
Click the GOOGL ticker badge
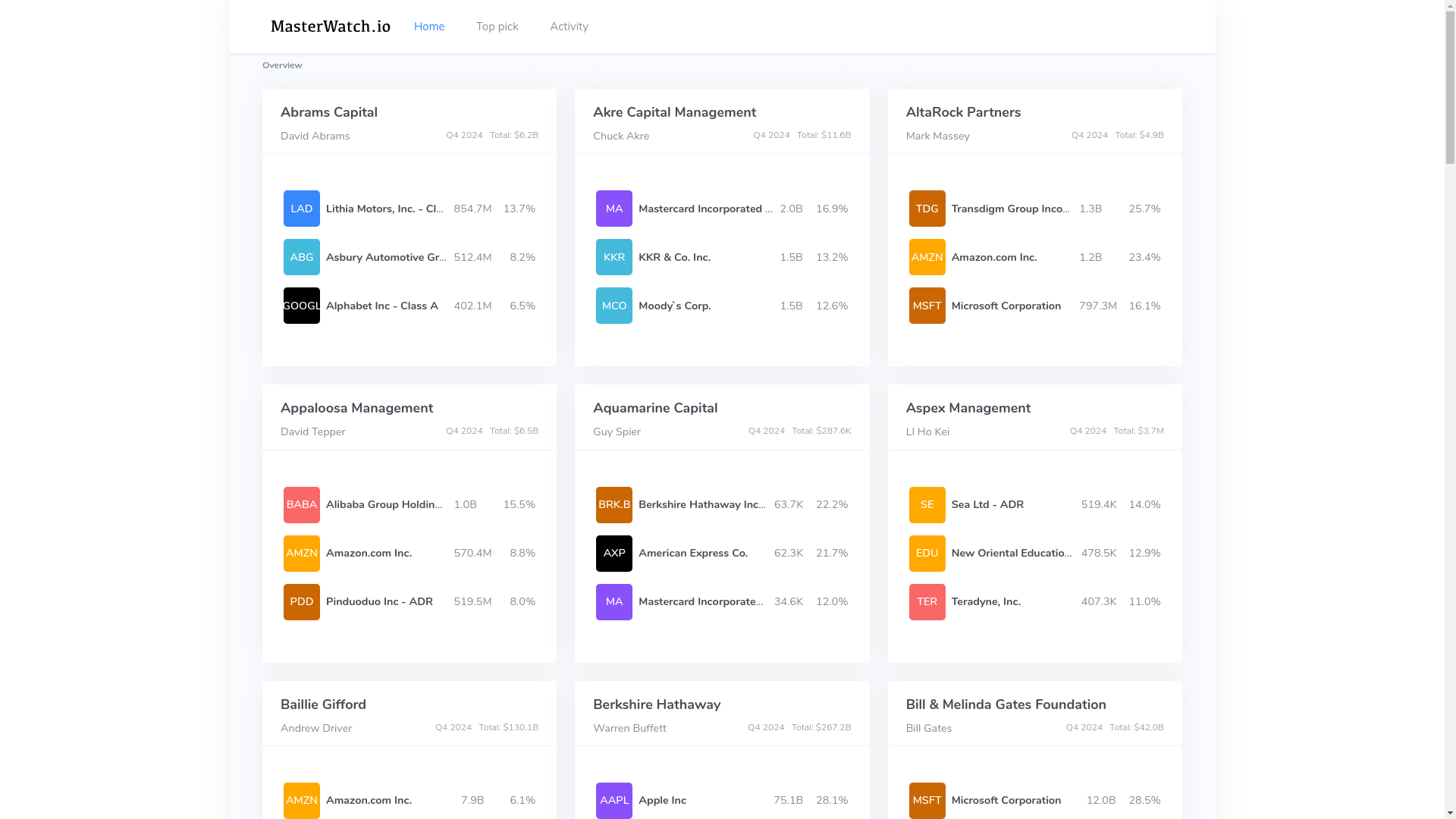click(302, 306)
